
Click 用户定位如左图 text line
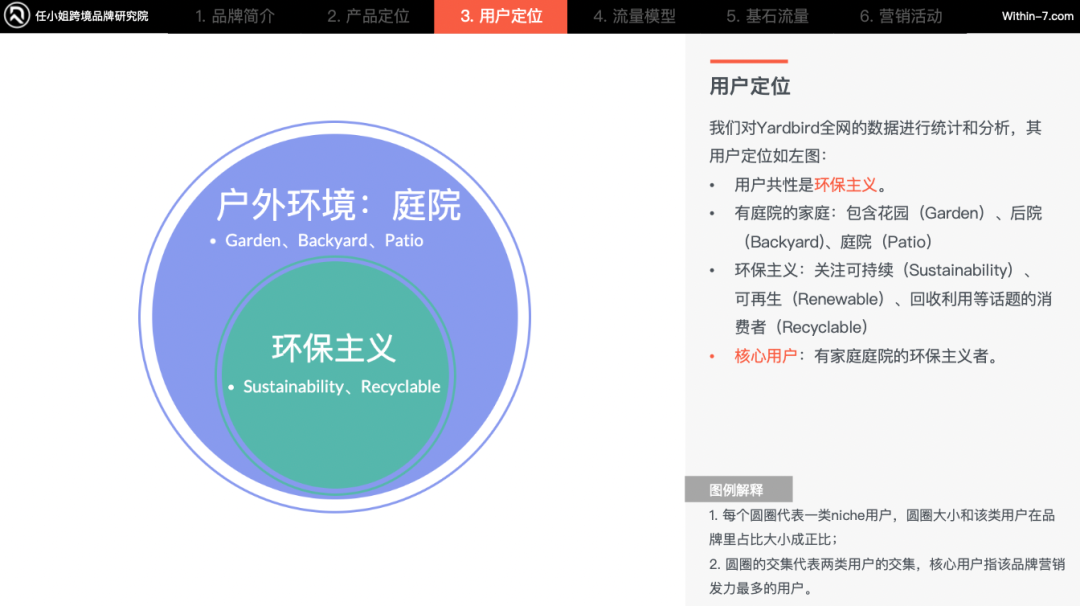tap(768, 156)
